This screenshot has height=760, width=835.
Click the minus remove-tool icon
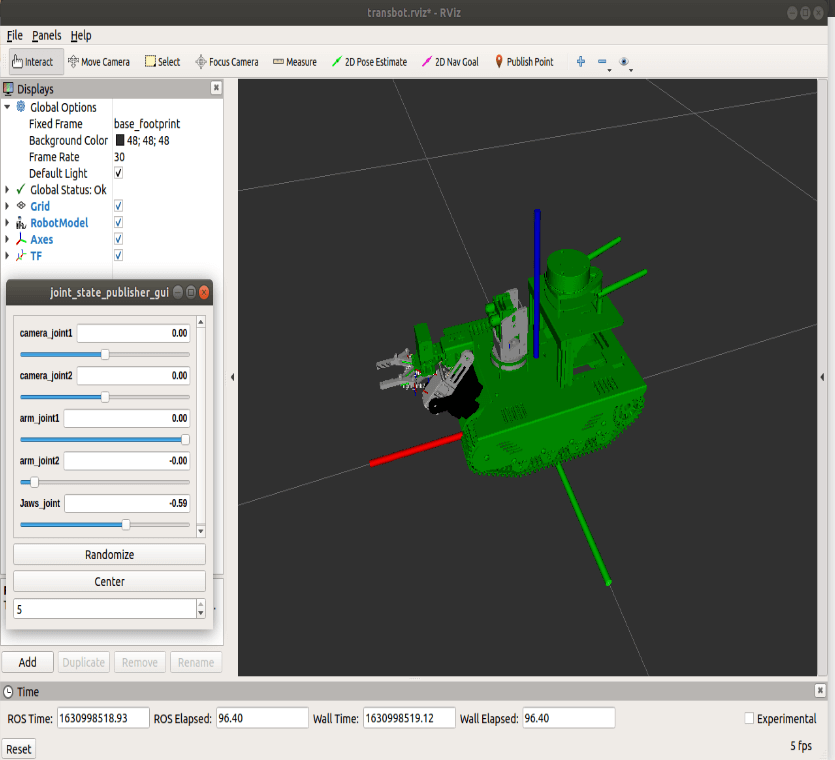tap(602, 62)
